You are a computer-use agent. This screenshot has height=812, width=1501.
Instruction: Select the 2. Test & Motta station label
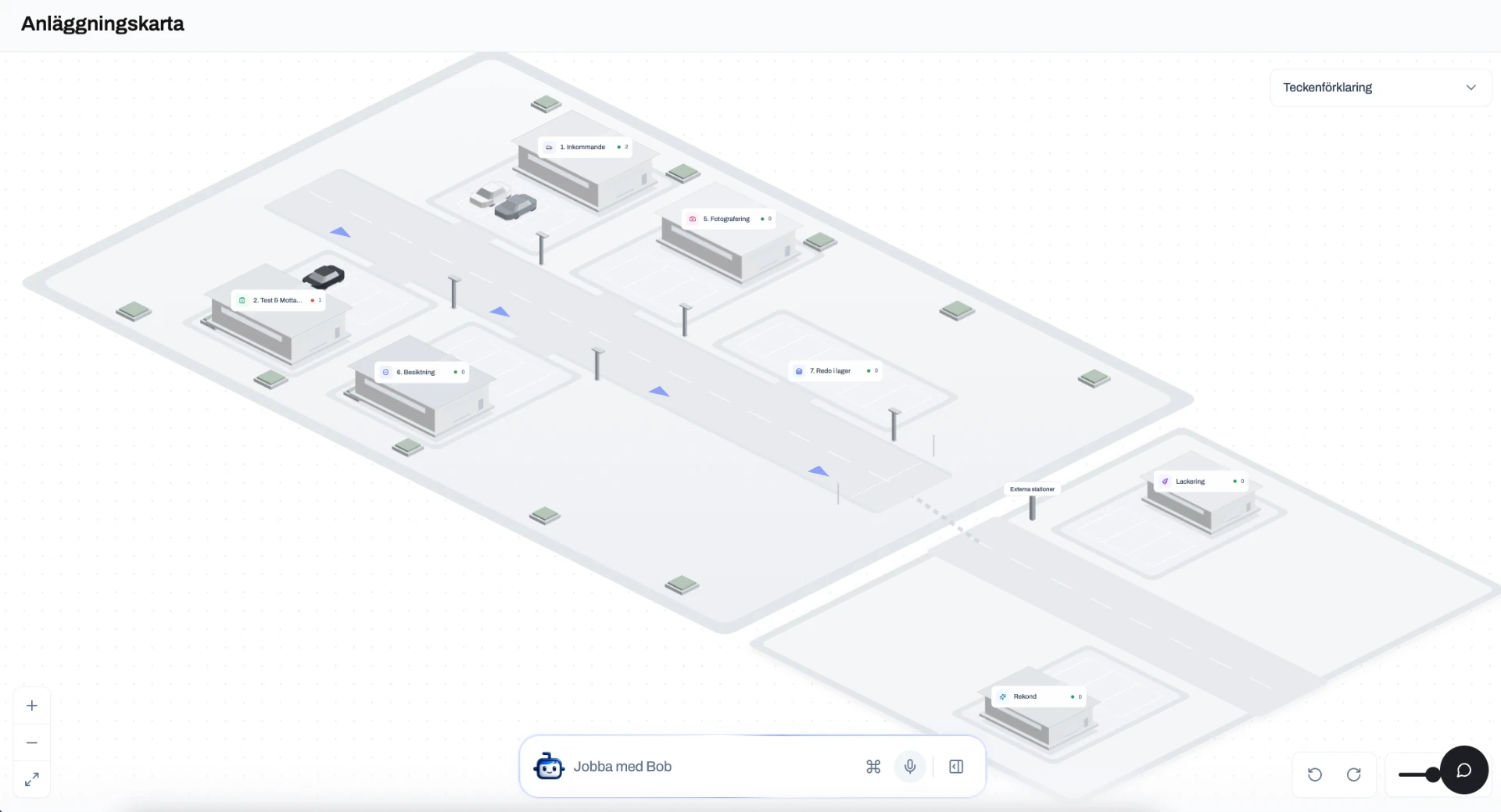tap(278, 300)
